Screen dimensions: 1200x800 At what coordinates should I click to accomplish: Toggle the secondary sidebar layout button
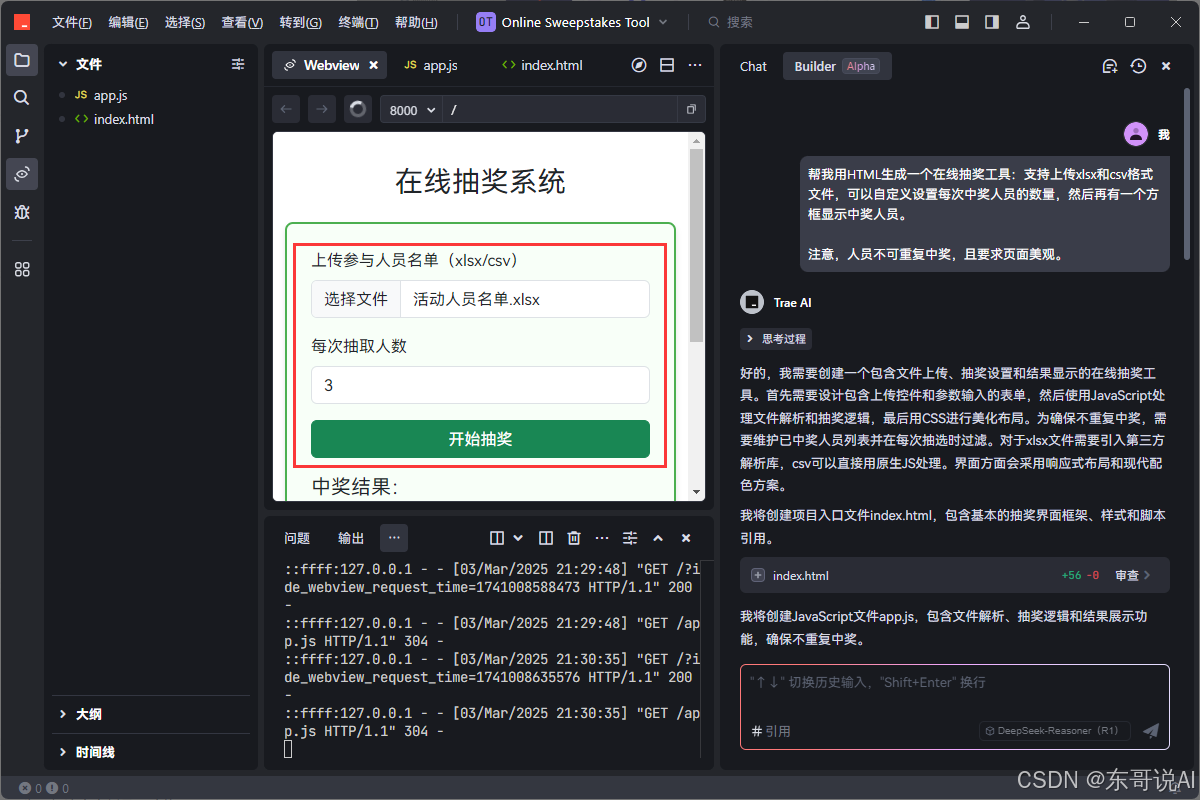coord(992,22)
